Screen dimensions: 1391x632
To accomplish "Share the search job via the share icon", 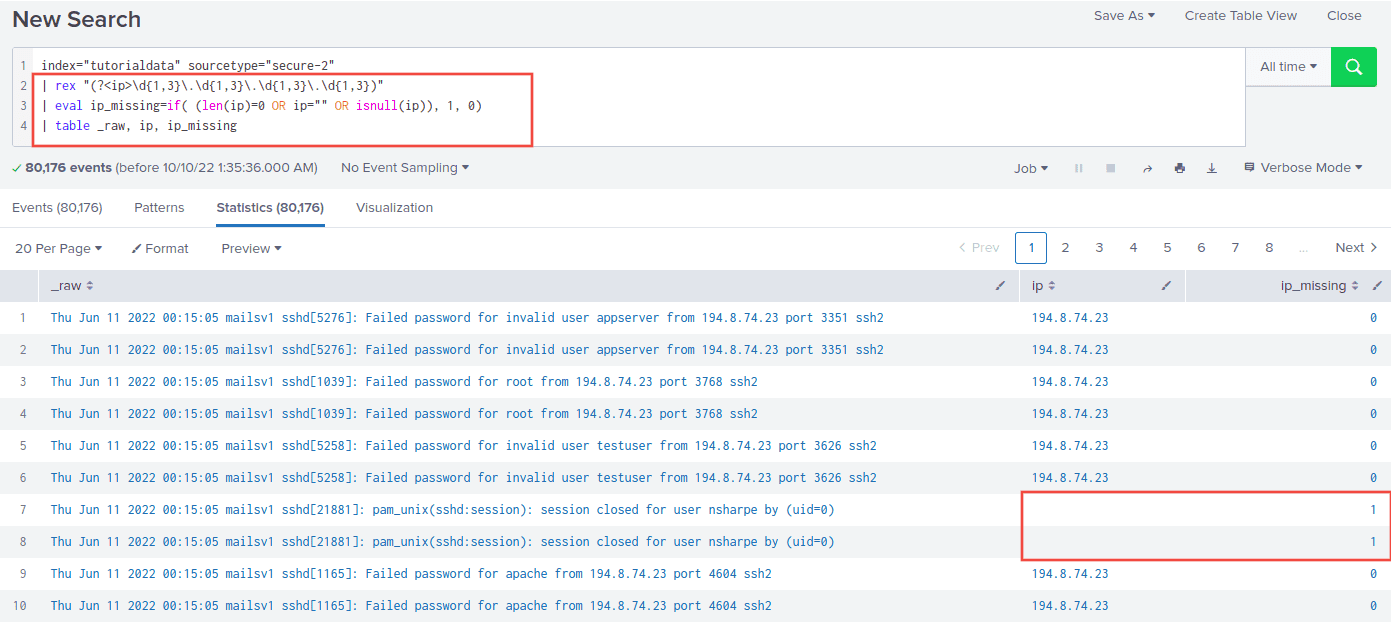I will coord(1147,168).
